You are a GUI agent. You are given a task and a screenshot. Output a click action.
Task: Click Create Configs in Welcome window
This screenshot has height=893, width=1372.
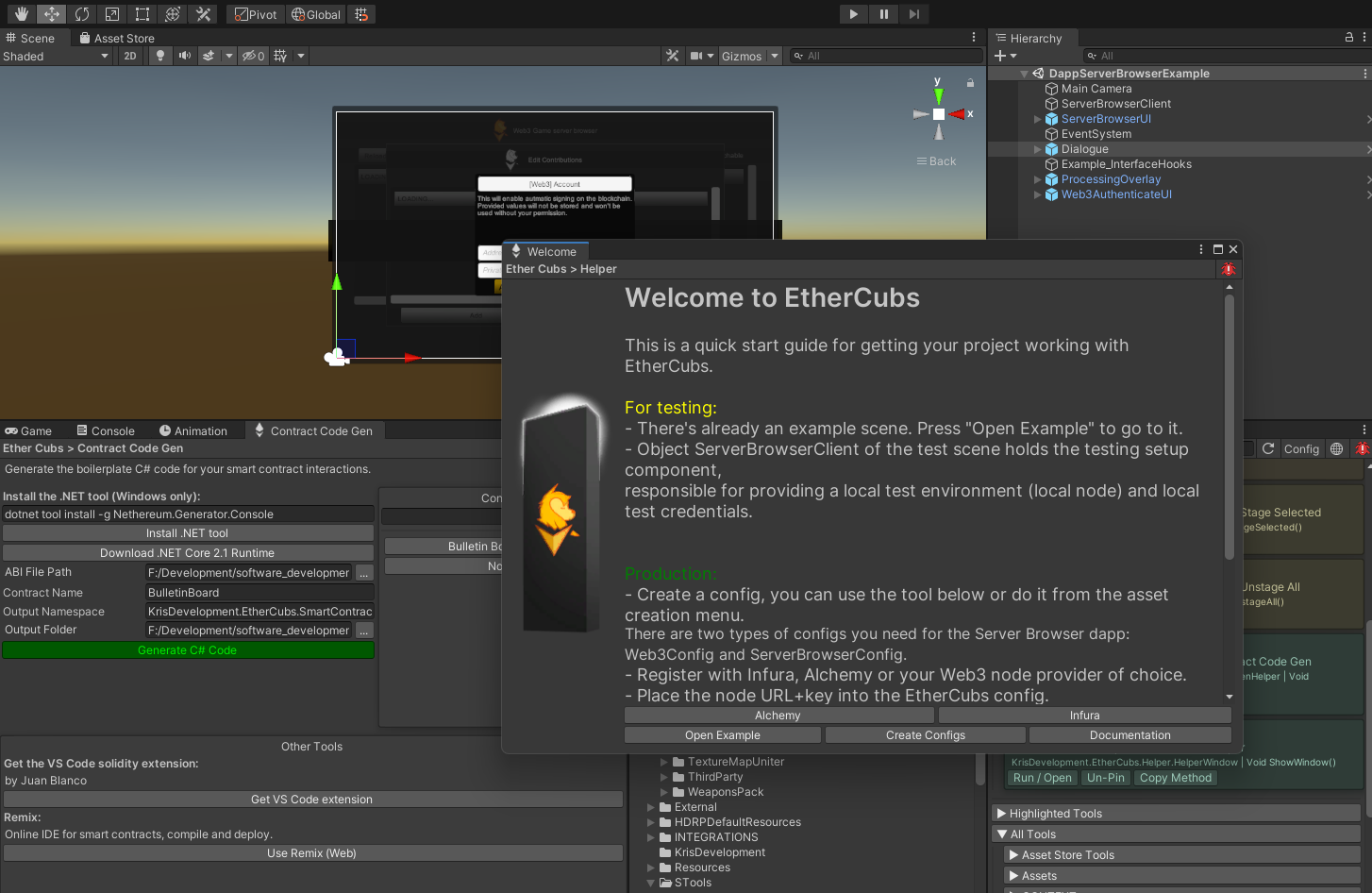(926, 735)
